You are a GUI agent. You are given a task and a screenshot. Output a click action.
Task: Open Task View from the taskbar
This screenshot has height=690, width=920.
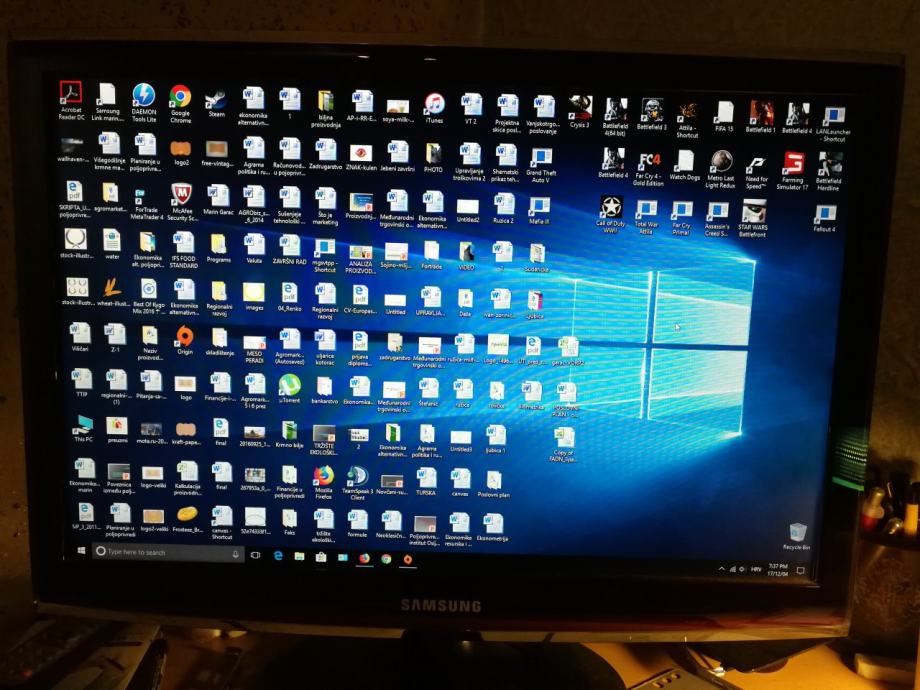tap(255, 554)
